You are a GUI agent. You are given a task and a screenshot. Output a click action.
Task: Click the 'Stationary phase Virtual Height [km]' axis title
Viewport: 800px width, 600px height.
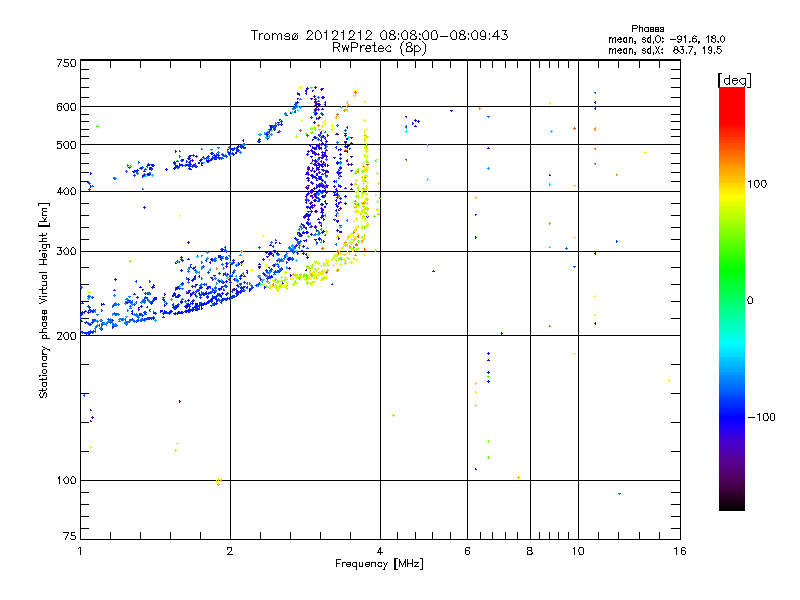coord(44,300)
